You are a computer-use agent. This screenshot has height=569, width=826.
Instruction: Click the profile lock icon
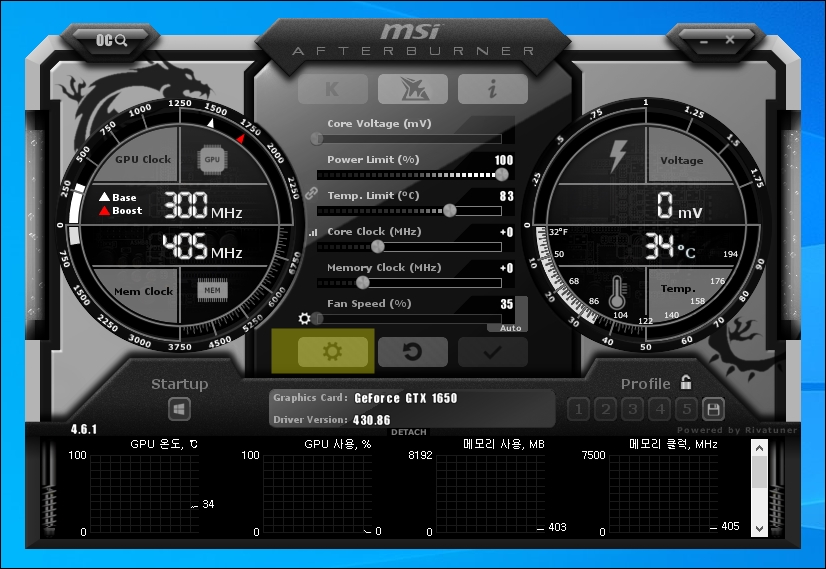pos(685,382)
